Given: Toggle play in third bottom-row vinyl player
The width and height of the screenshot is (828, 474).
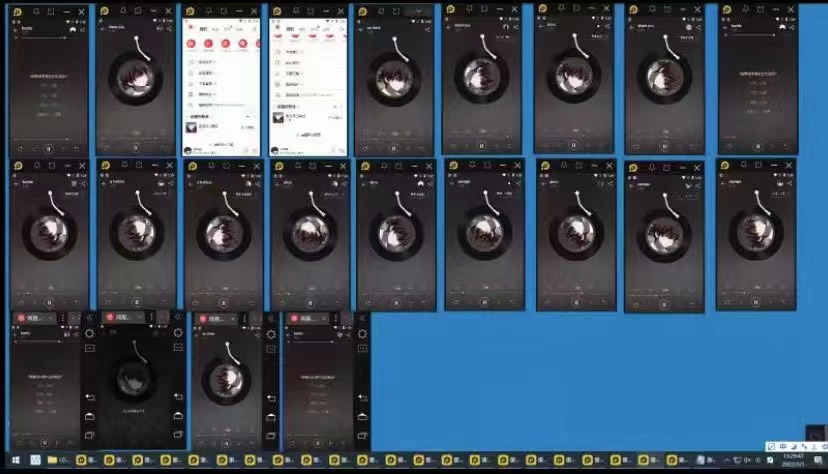Looking at the screenshot, I should (x=226, y=444).
